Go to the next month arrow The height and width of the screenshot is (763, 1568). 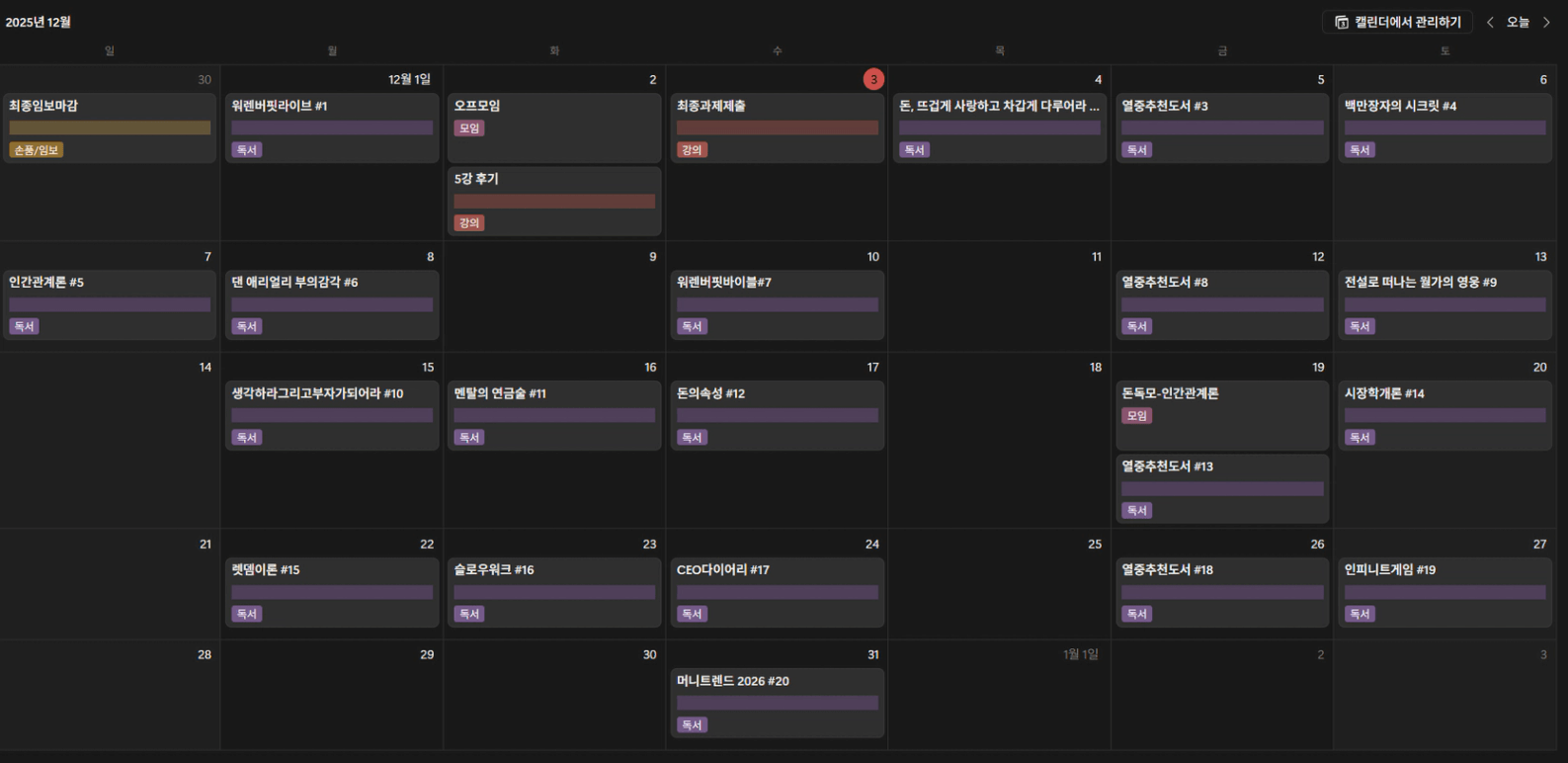pos(1547,23)
